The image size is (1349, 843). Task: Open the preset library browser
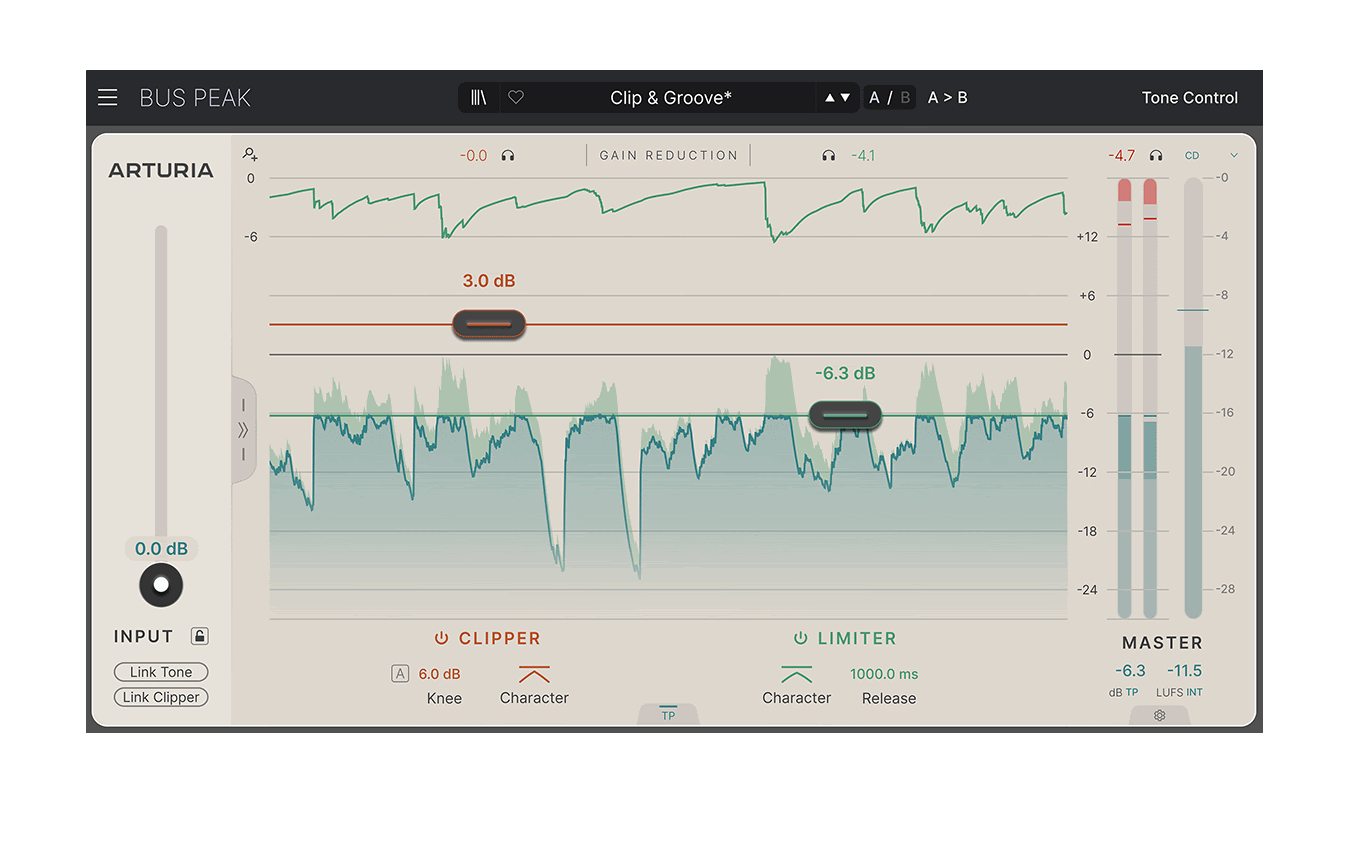pyautogui.click(x=479, y=97)
